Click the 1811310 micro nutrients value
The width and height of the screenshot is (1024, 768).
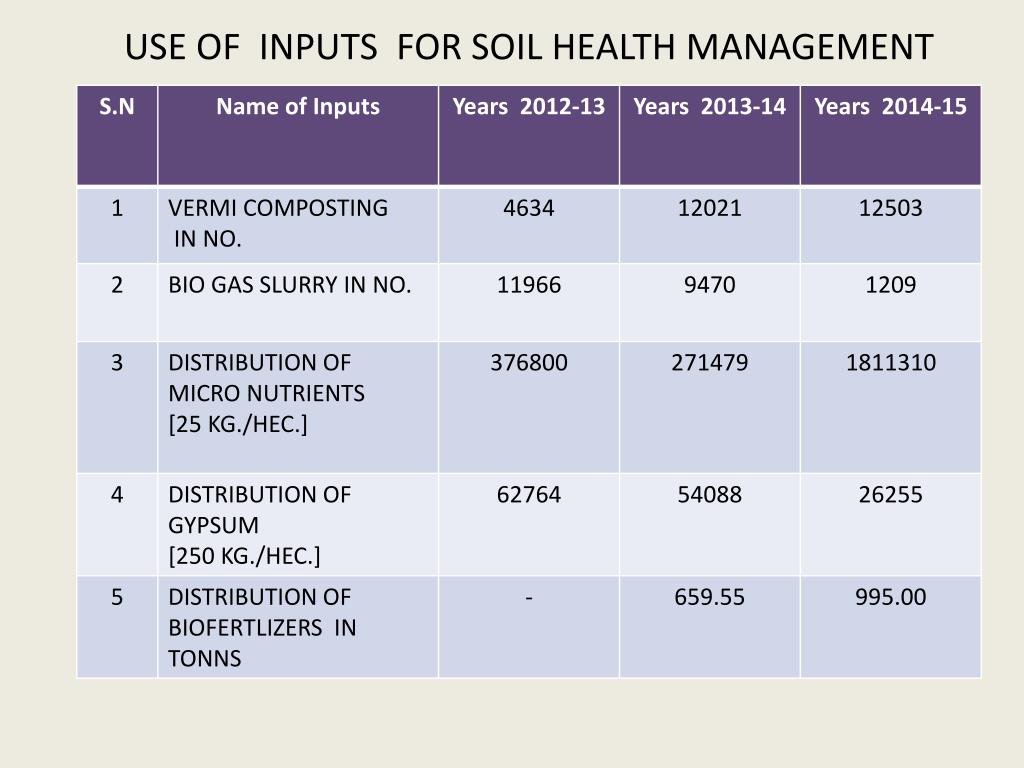pos(890,363)
